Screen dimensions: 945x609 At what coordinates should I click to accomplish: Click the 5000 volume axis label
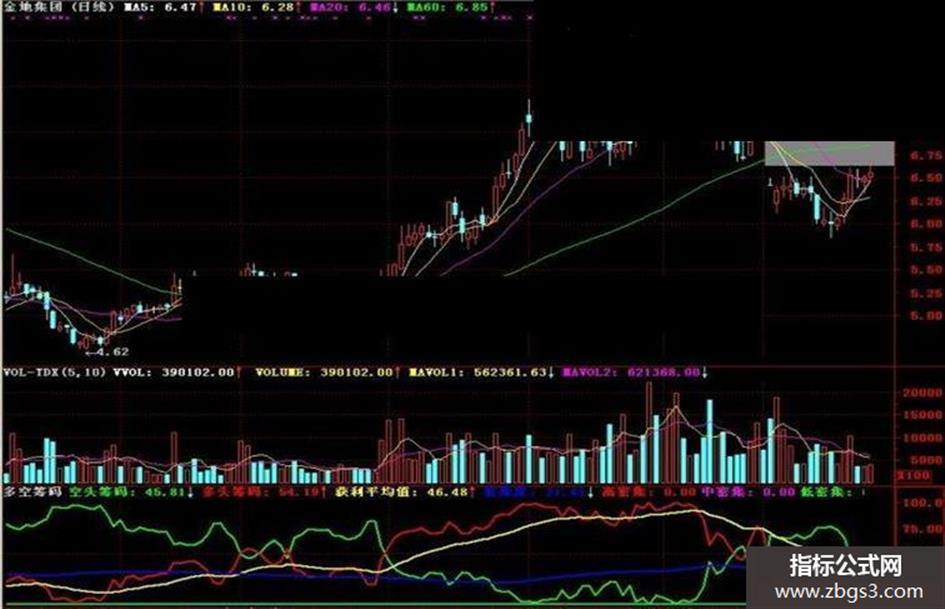926,460
